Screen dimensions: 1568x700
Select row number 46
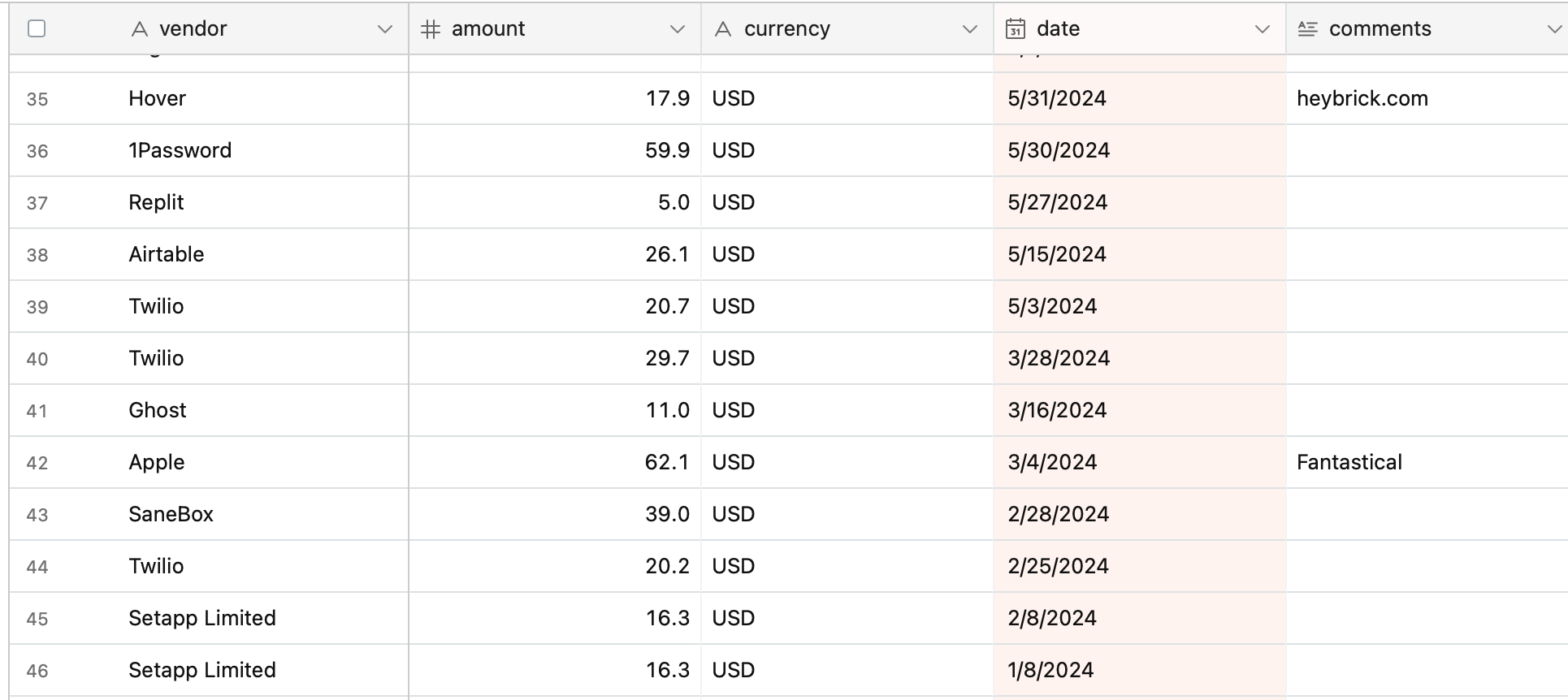click(37, 671)
